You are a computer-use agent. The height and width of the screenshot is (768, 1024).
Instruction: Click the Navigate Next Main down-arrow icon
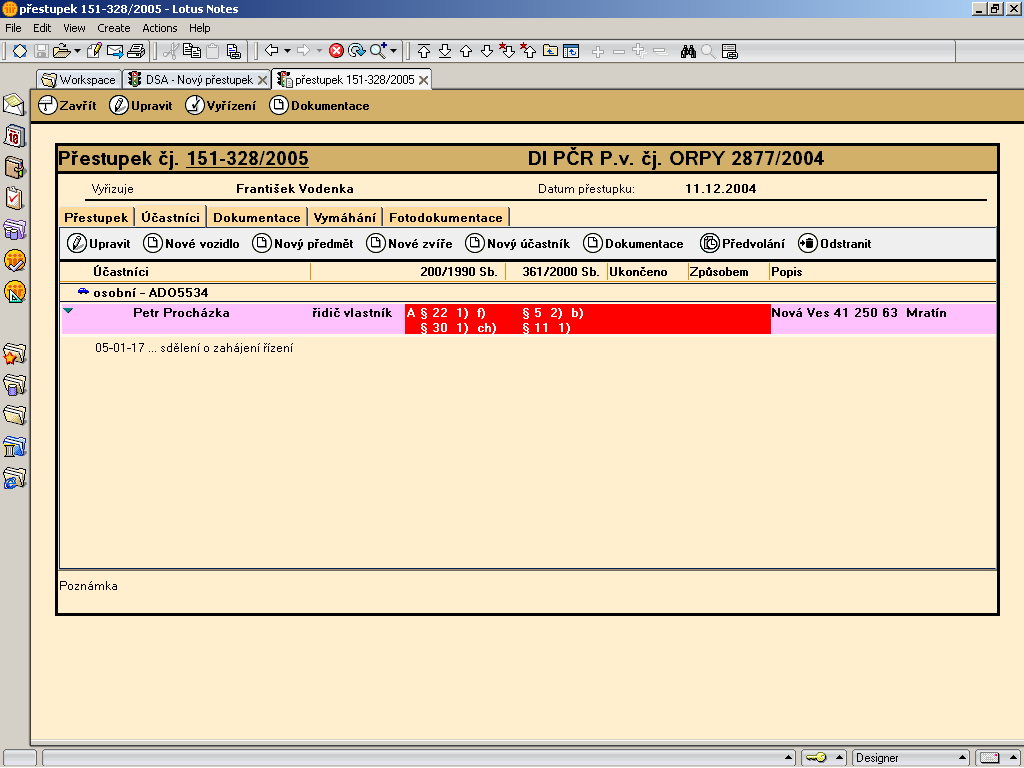[487, 51]
